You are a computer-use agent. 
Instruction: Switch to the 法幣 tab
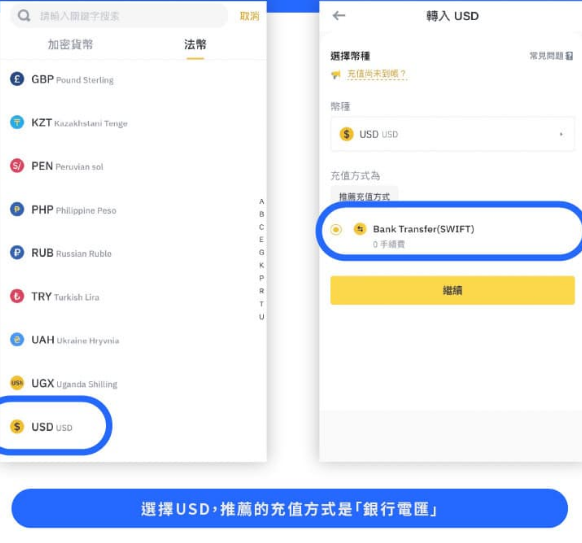click(x=195, y=45)
